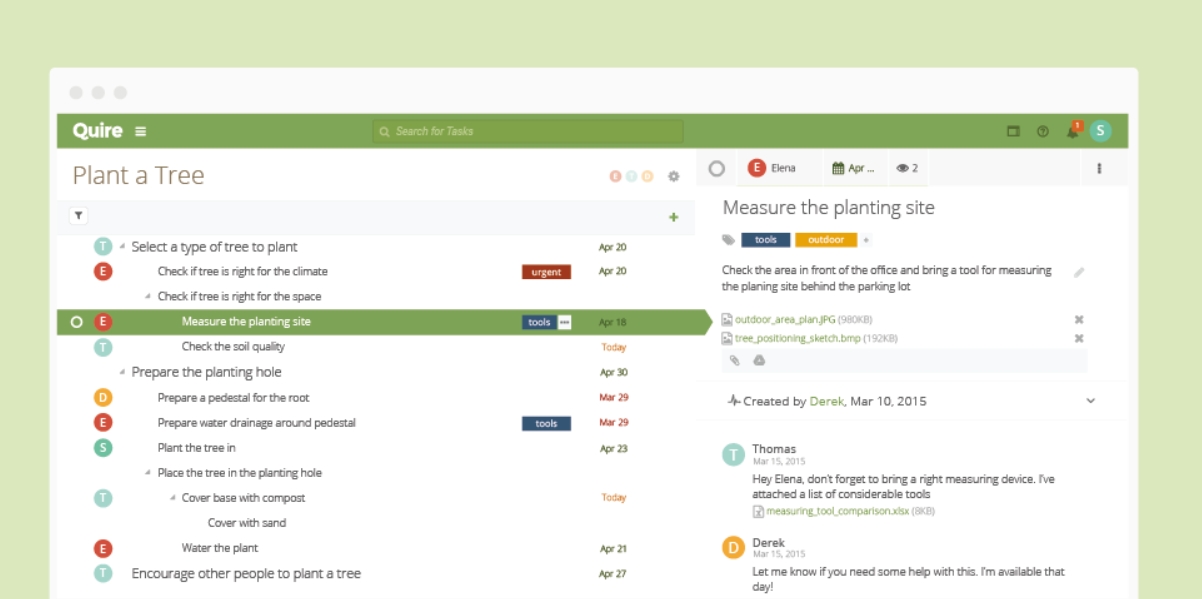Click the T avatar on Select a type of tree row
This screenshot has width=1202, height=599.
(x=103, y=247)
